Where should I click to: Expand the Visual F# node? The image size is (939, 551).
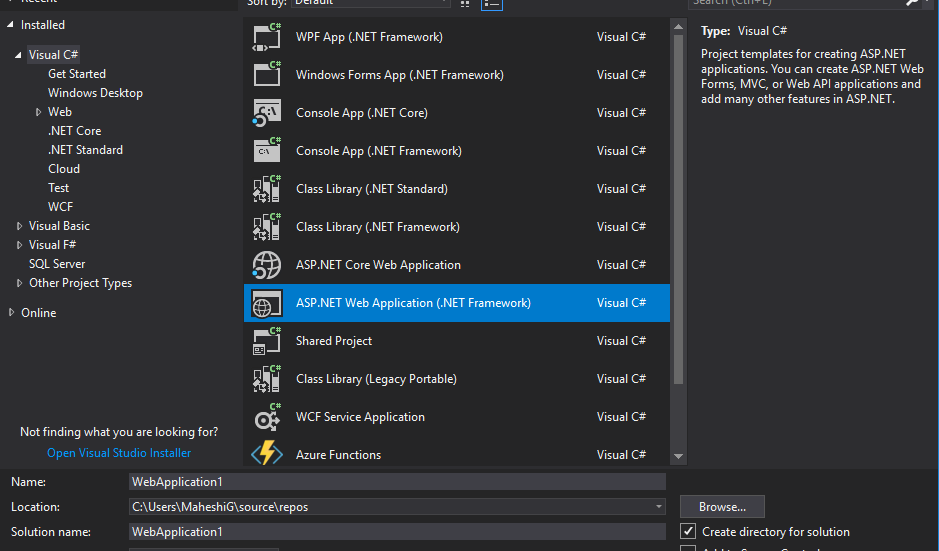19,245
